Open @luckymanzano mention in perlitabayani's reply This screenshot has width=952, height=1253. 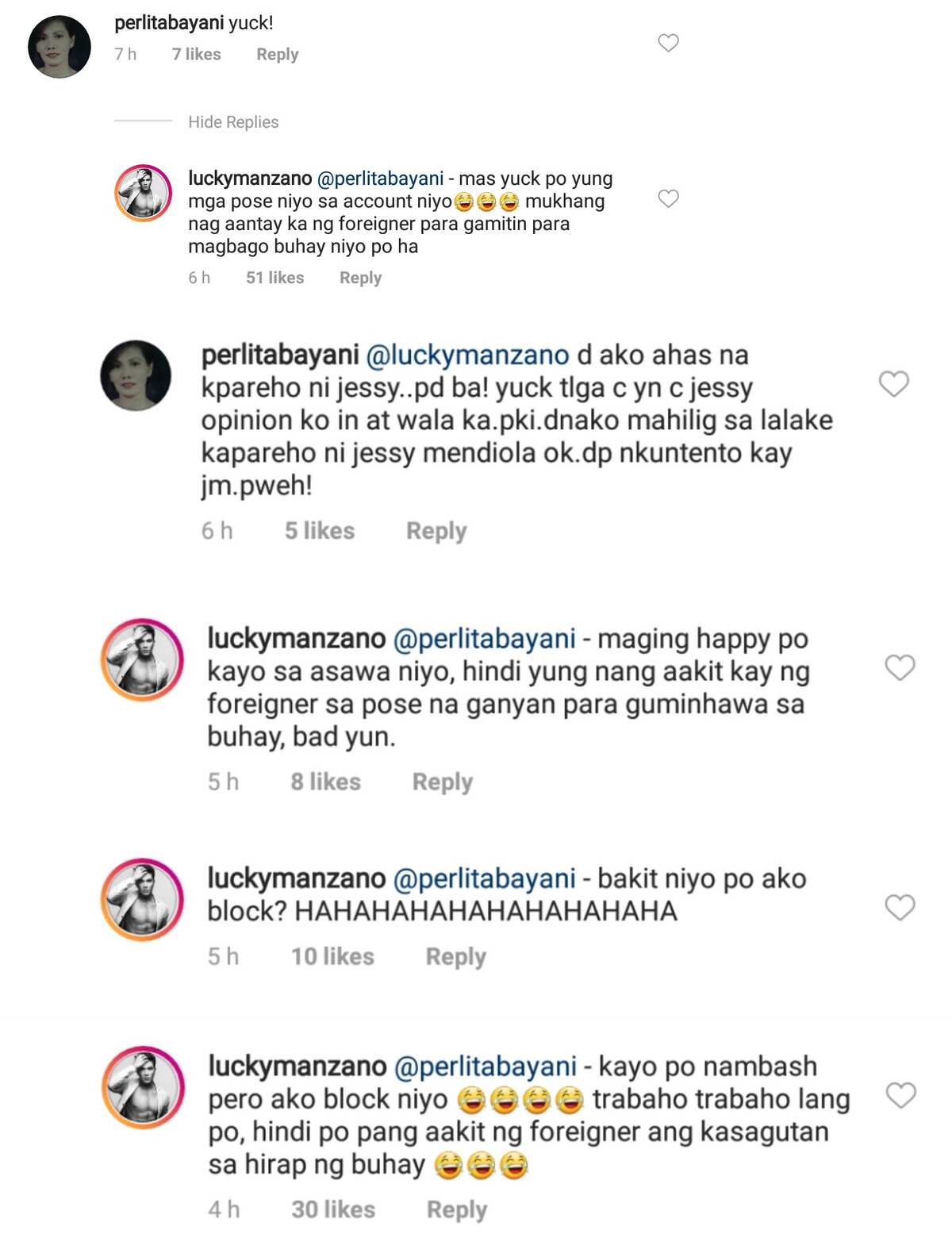(x=467, y=355)
